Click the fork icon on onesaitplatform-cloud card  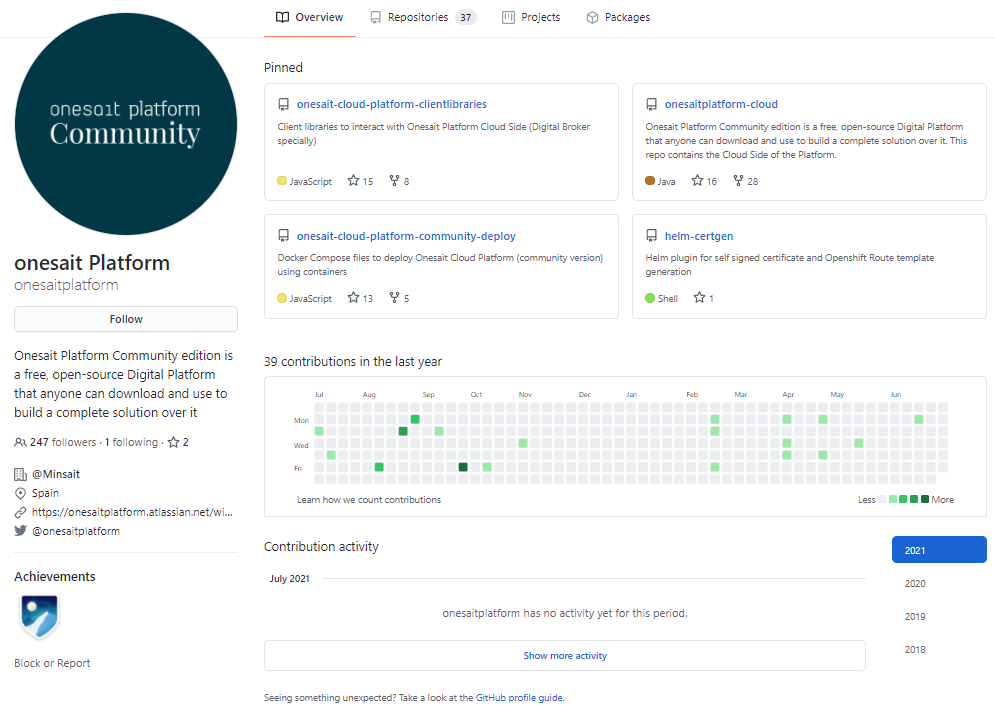pyautogui.click(x=738, y=181)
